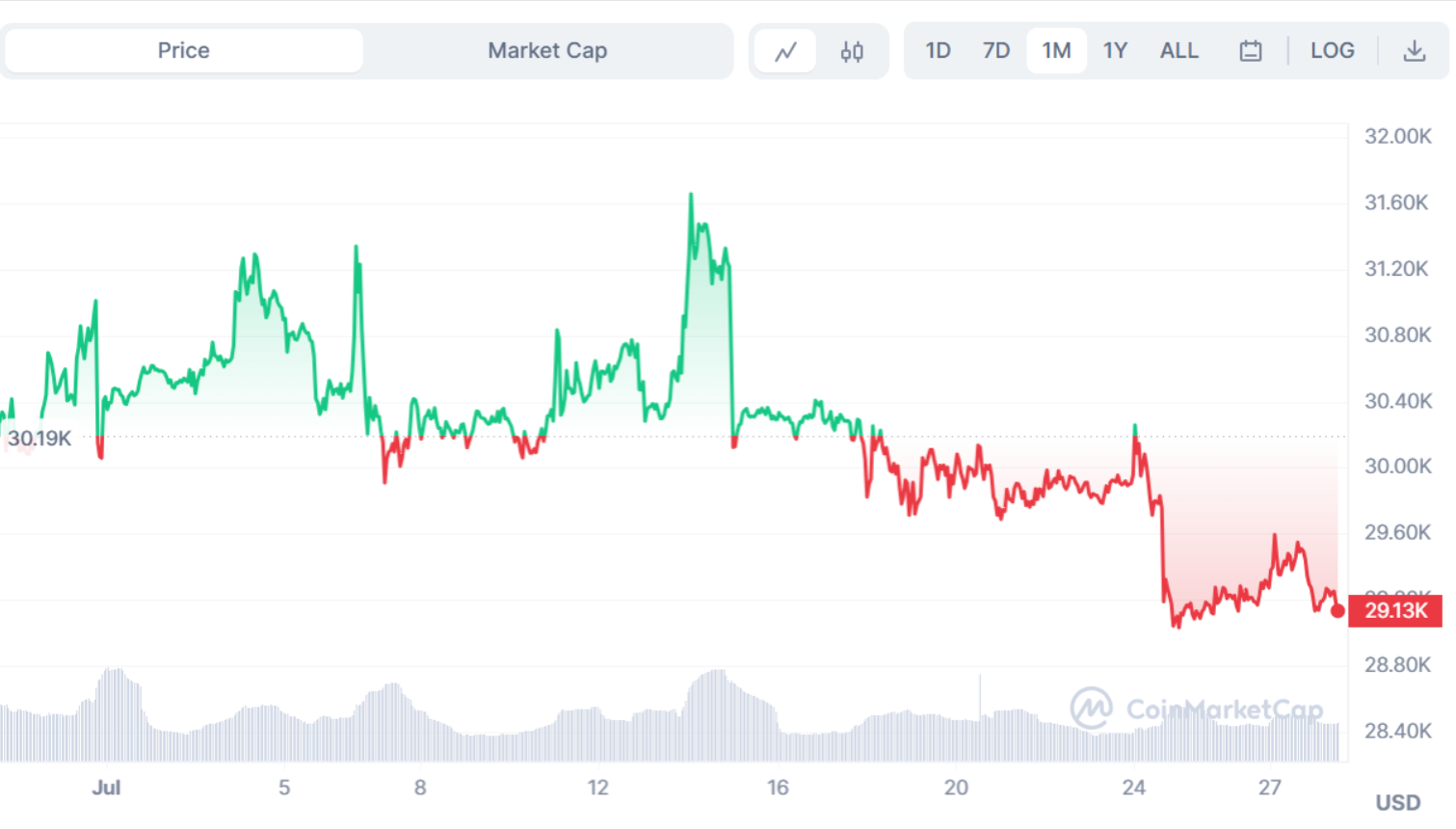Viewport: 1456px width, 829px height.
Task: Select the 1D time range
Action: click(x=938, y=51)
